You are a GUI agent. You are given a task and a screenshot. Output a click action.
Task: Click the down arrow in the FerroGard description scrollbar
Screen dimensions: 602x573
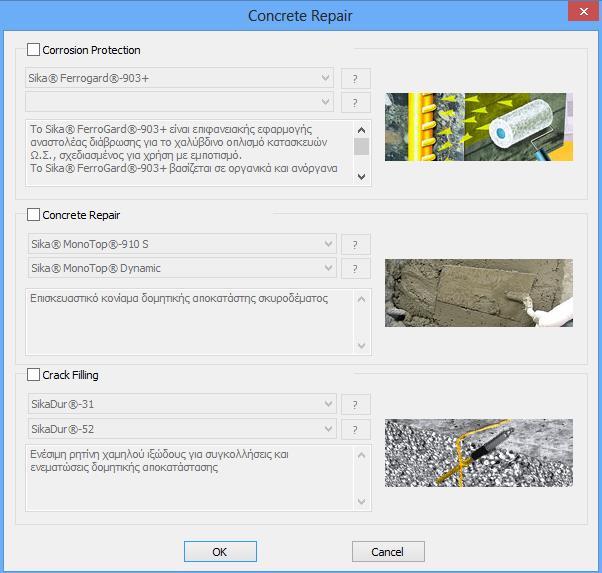tap(361, 177)
